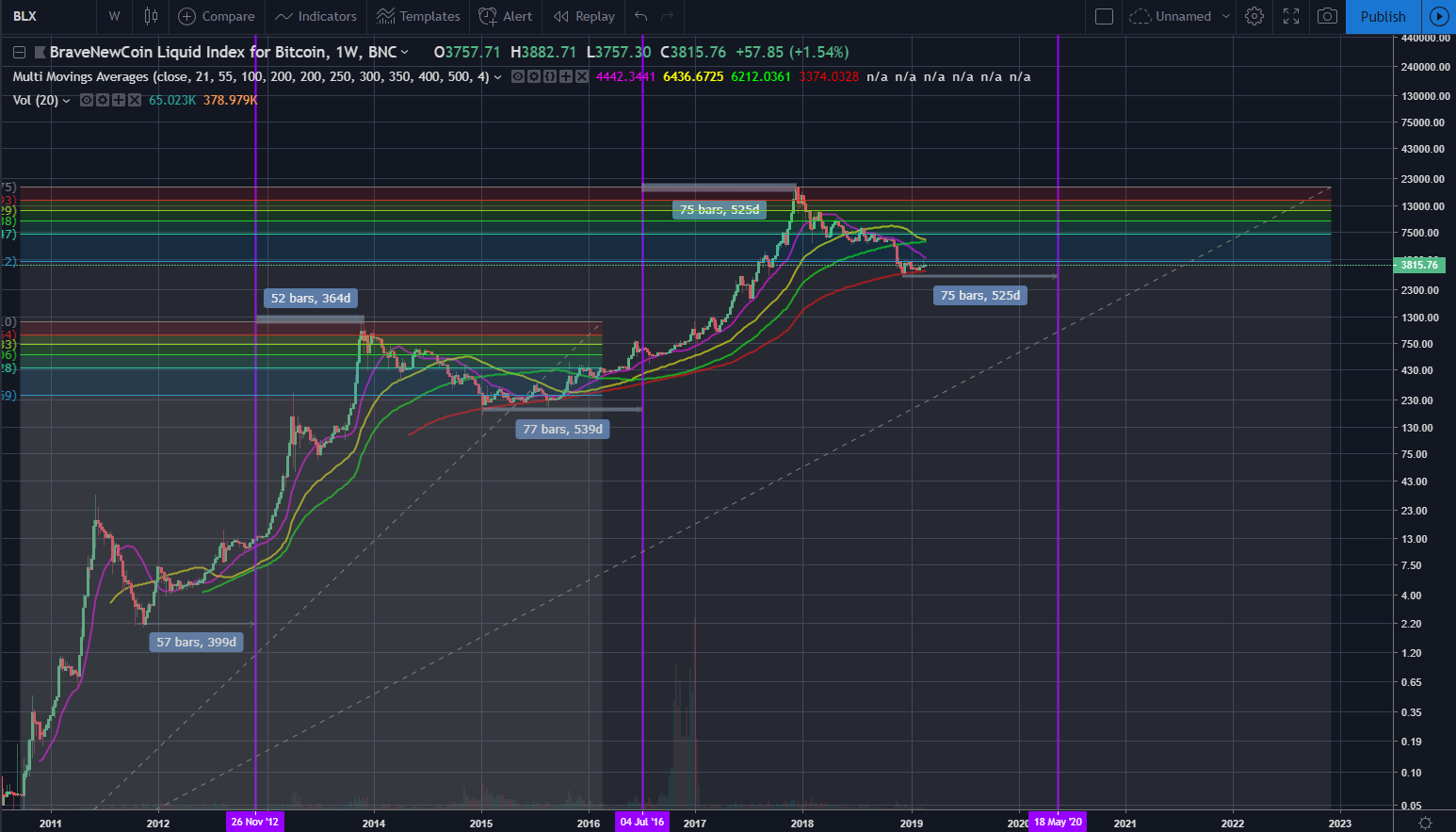Expand the BraveNewCoin symbol title dropdown
The width and height of the screenshot is (1456, 832).
405,52
